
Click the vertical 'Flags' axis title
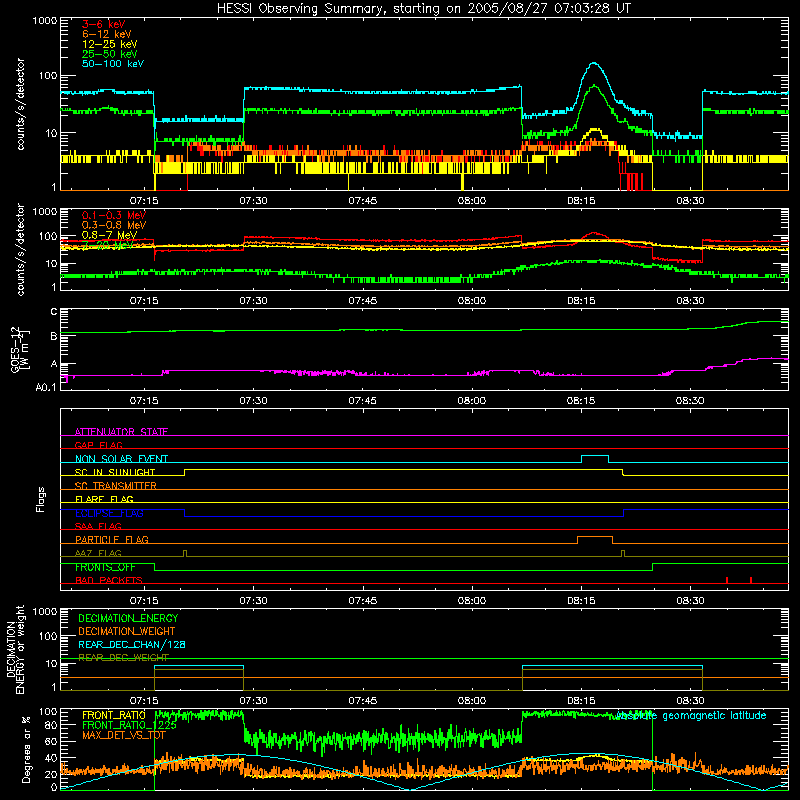[40, 499]
